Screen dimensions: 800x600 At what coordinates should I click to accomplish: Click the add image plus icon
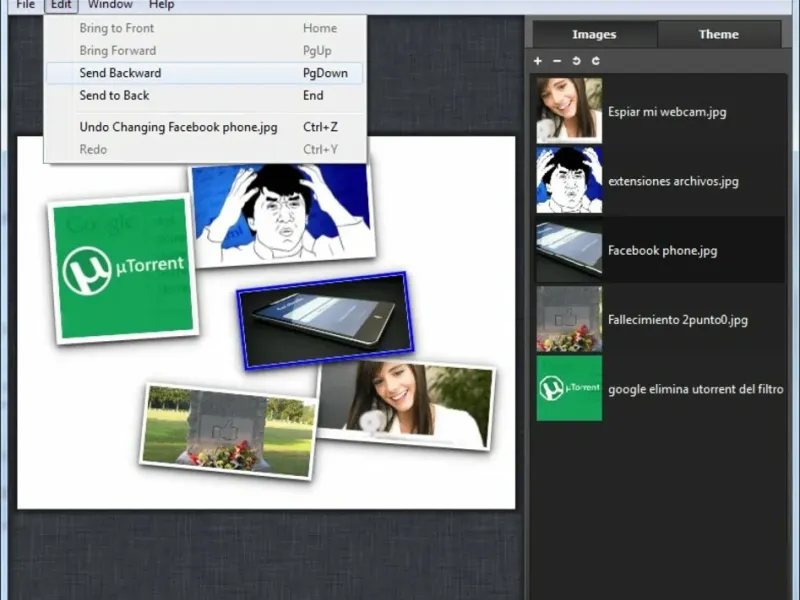point(538,61)
